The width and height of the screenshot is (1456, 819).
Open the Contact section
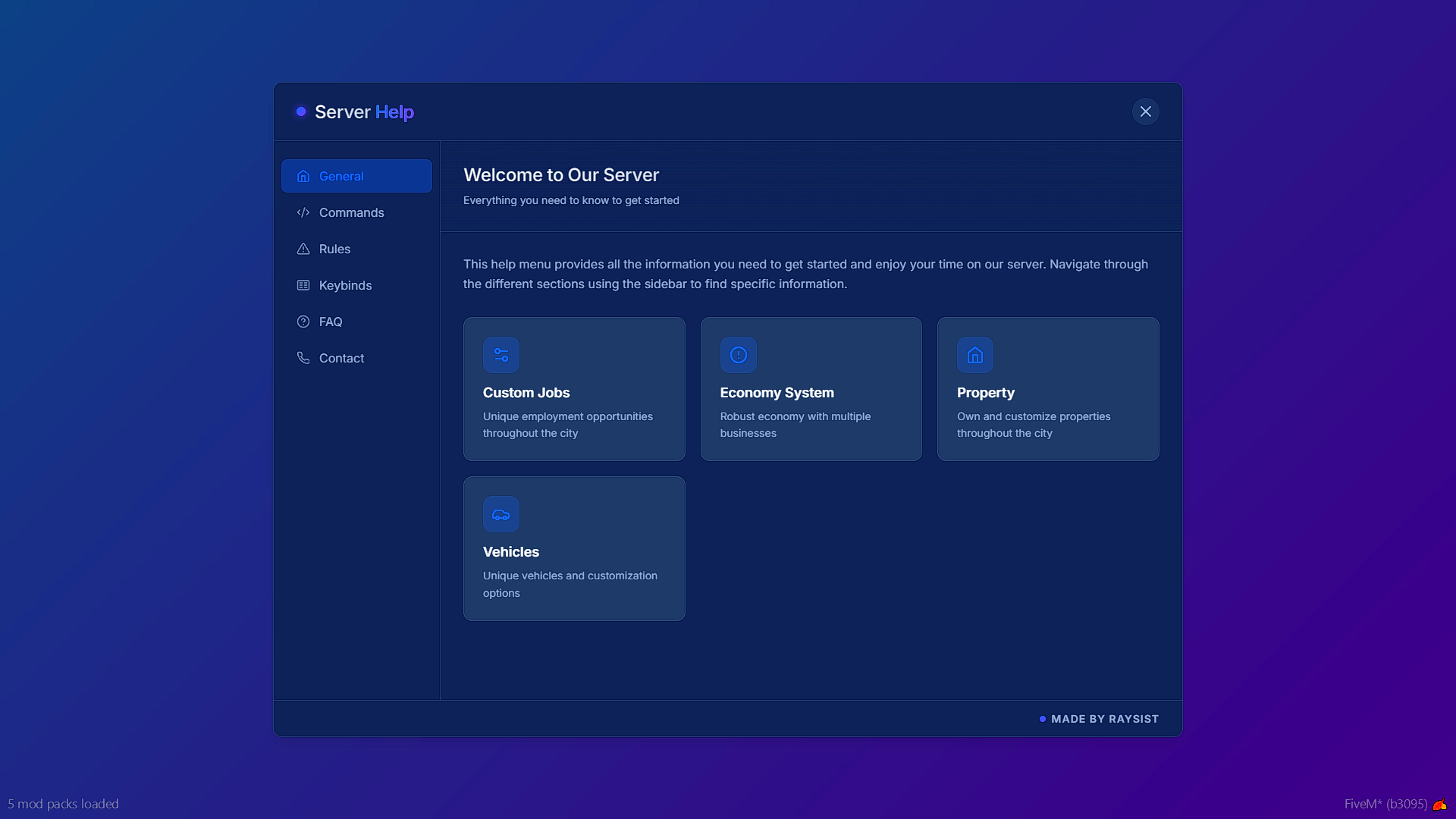click(356, 358)
